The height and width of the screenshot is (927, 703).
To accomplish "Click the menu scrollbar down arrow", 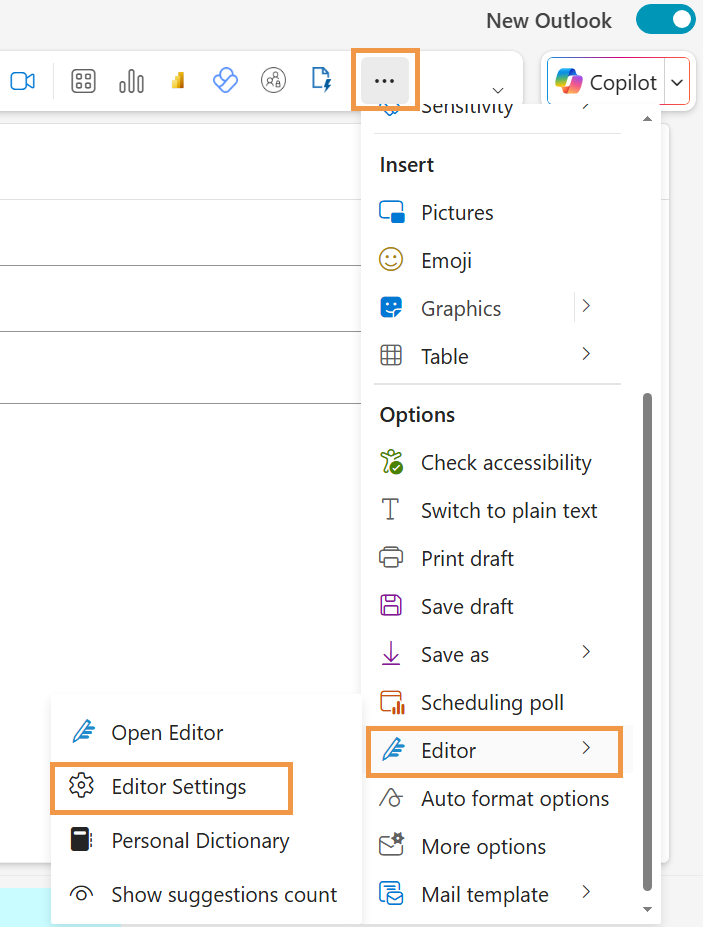I will pyautogui.click(x=647, y=909).
